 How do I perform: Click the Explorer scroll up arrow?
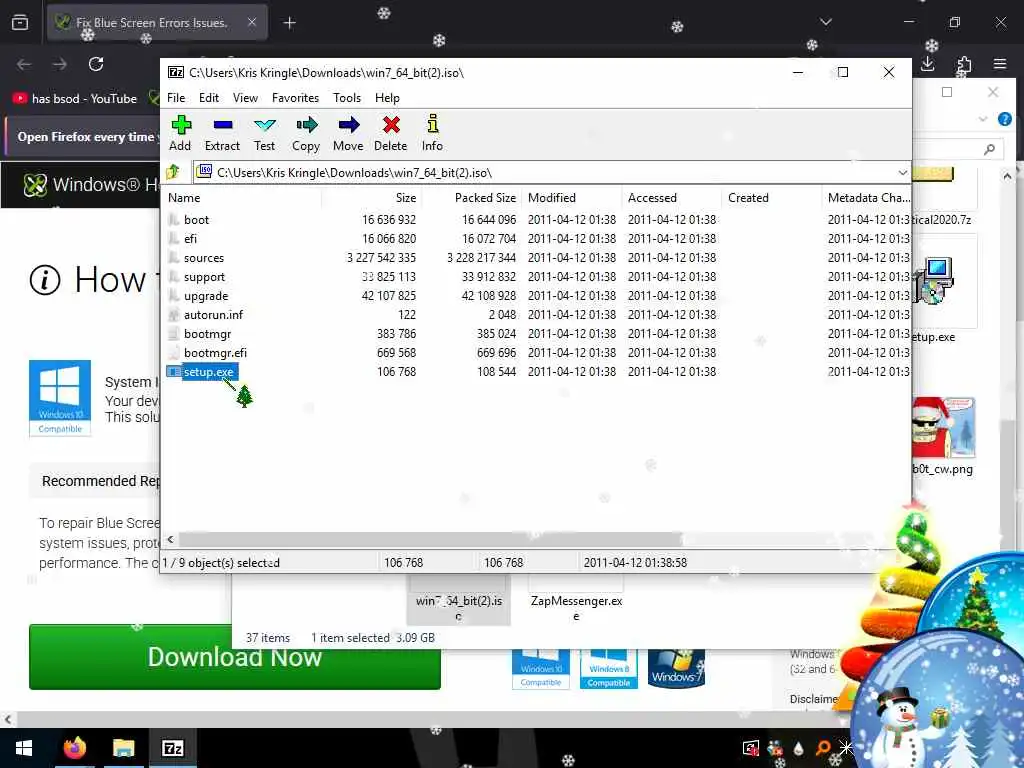tap(1006, 176)
